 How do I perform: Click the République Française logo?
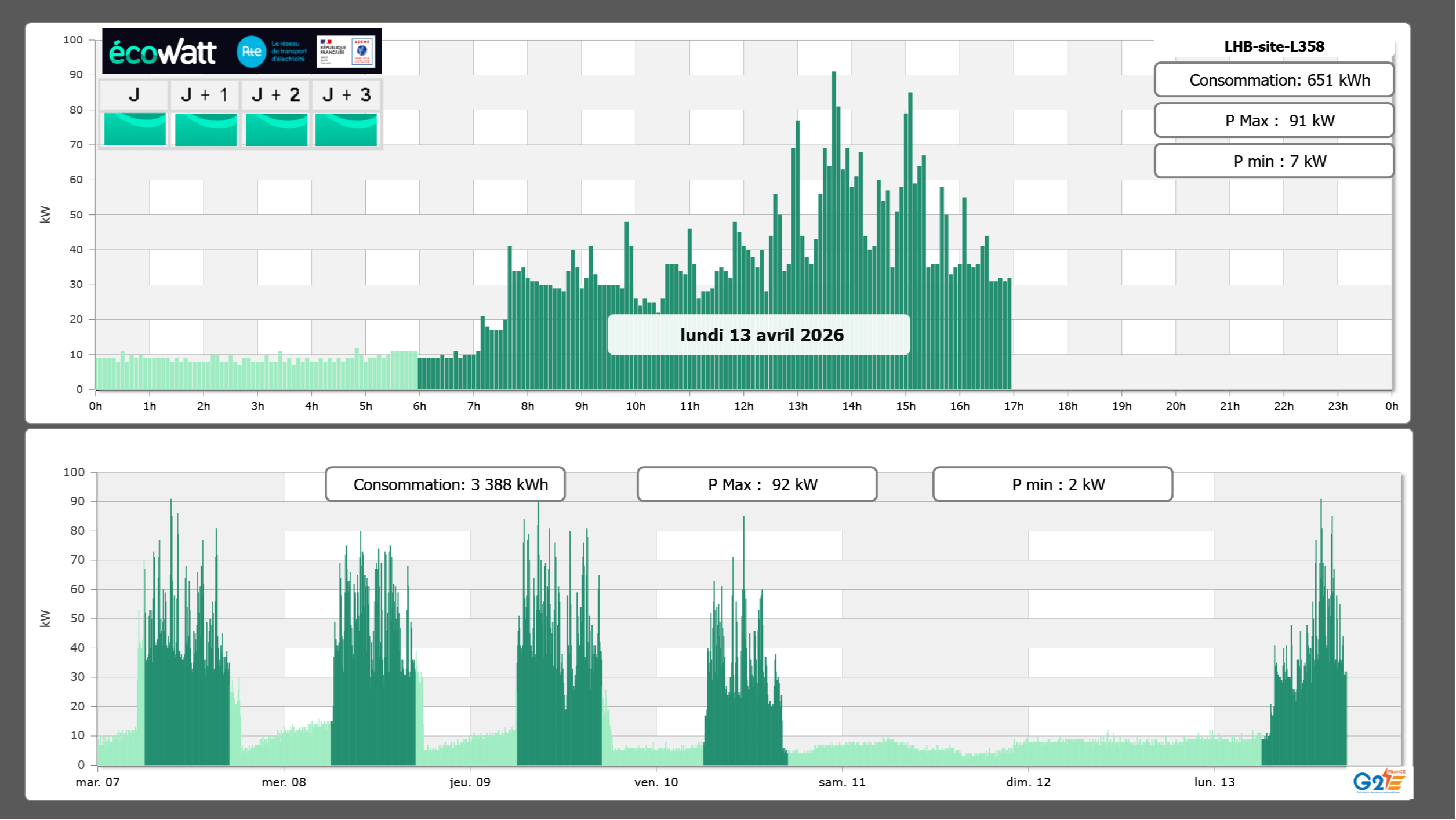pos(333,52)
